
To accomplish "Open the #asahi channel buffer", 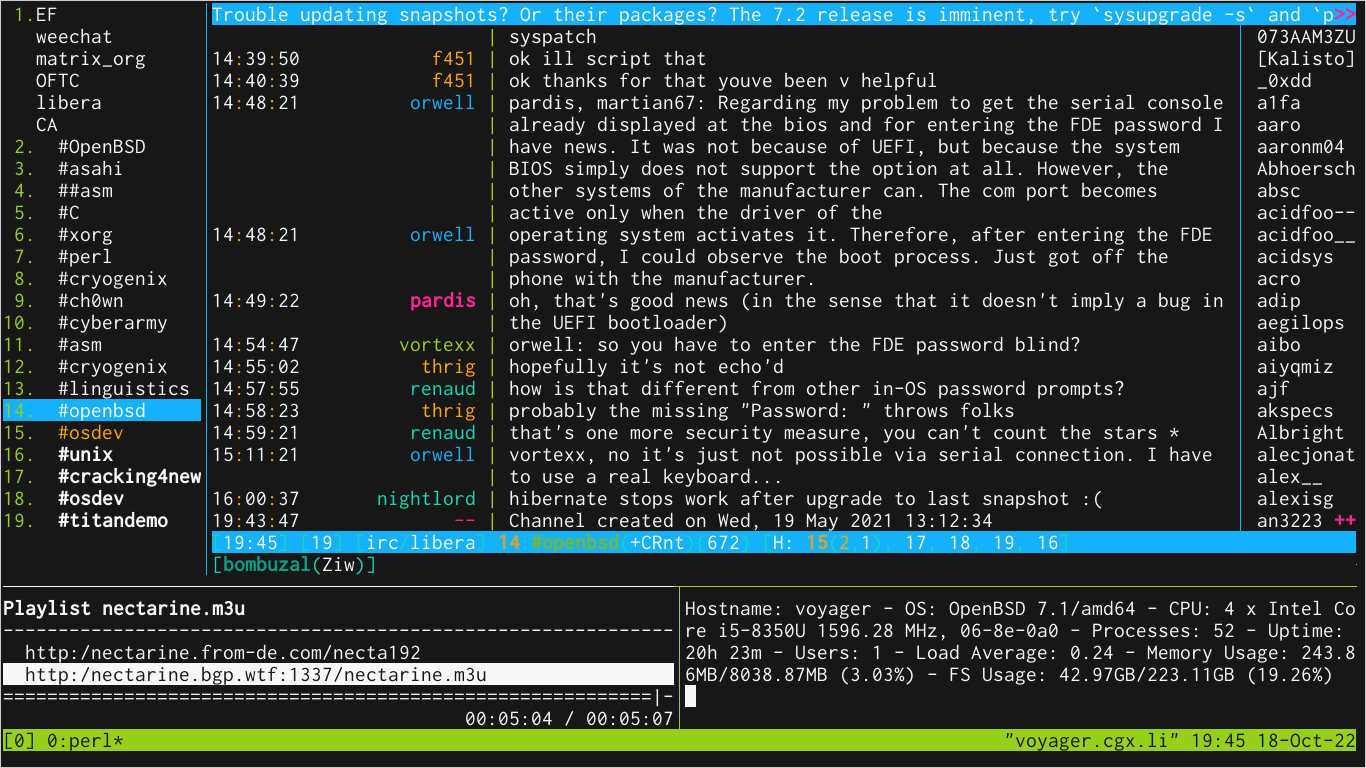I will (91, 169).
